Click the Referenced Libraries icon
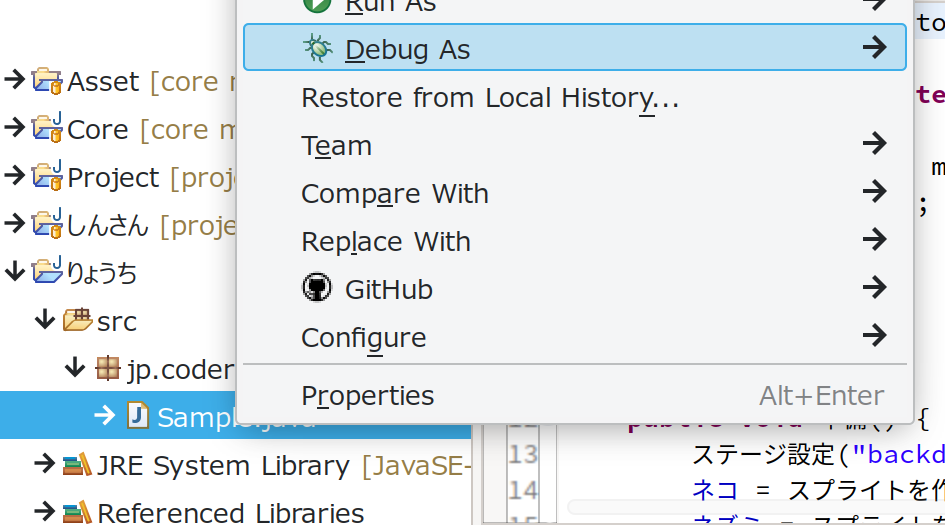Viewport: 945px width, 525px height. [x=77, y=513]
